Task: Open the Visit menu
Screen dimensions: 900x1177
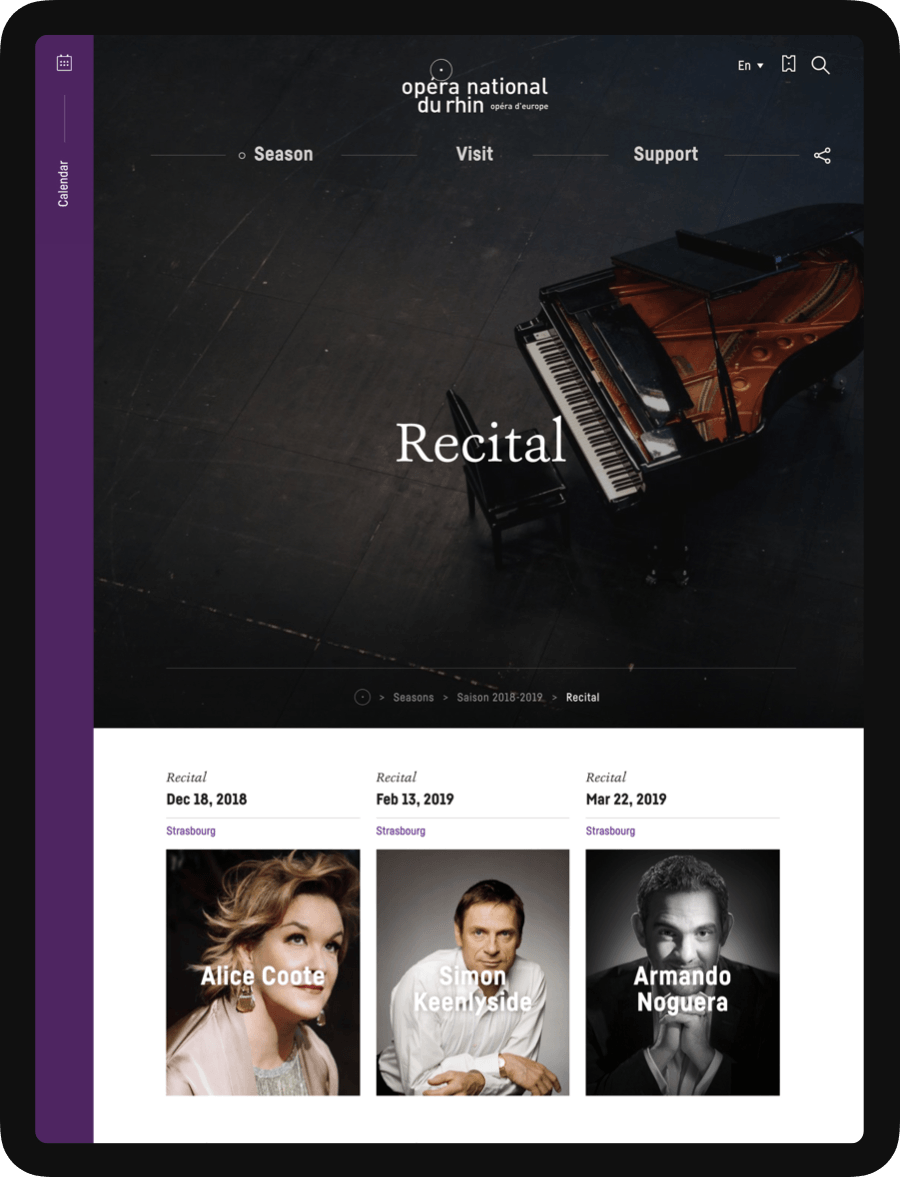Action: point(474,154)
